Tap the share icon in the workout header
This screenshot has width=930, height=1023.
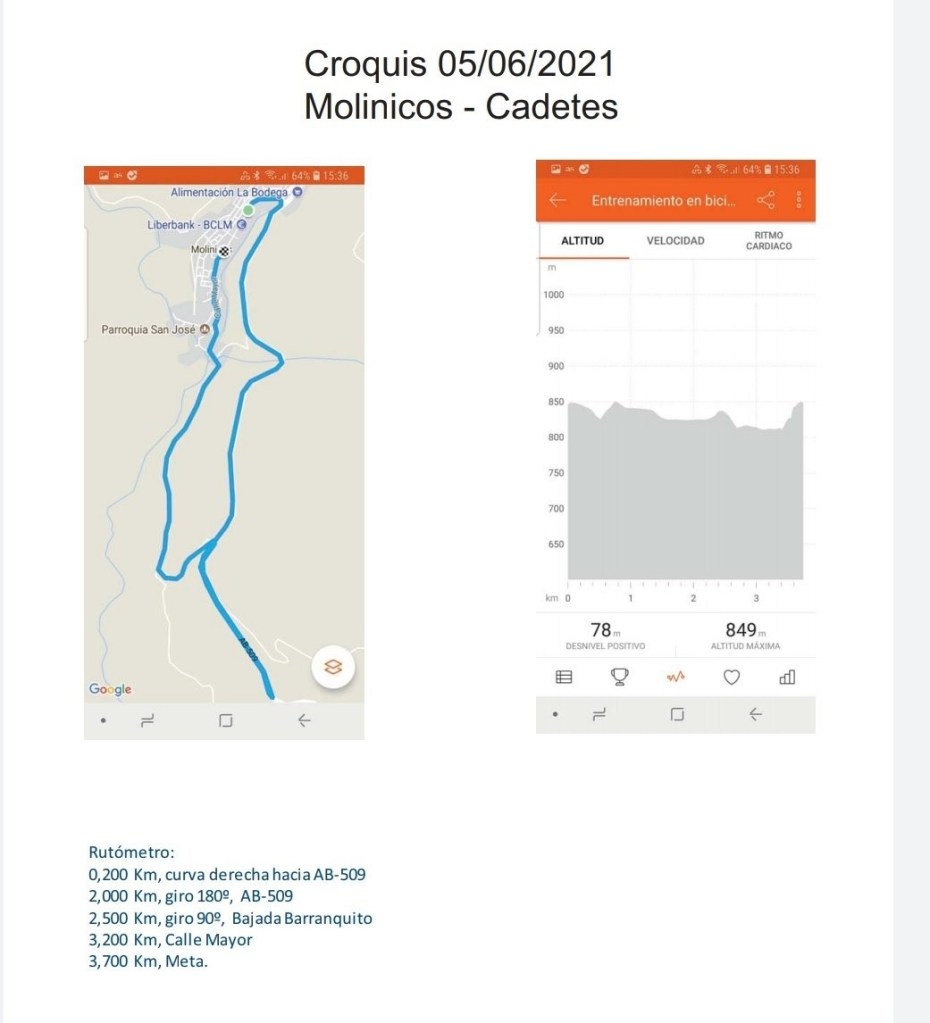click(x=766, y=201)
